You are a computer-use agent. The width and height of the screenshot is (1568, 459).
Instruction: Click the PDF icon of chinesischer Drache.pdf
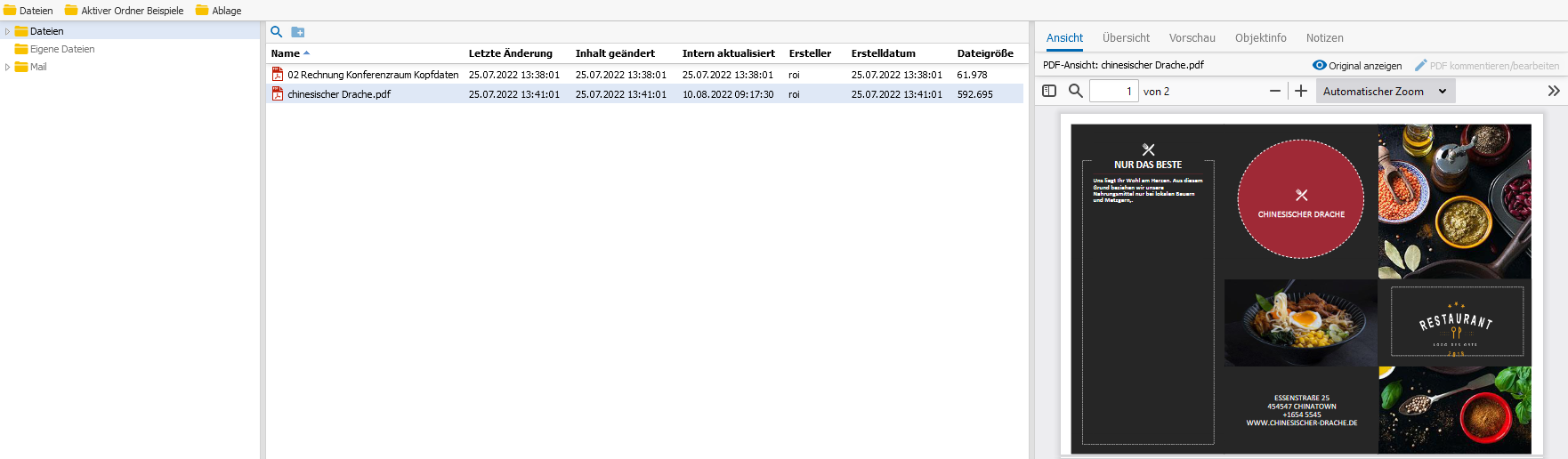278,93
